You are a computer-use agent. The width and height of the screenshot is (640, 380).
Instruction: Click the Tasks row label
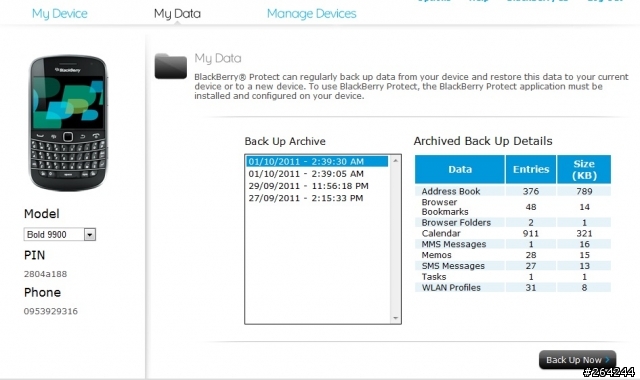pos(434,277)
